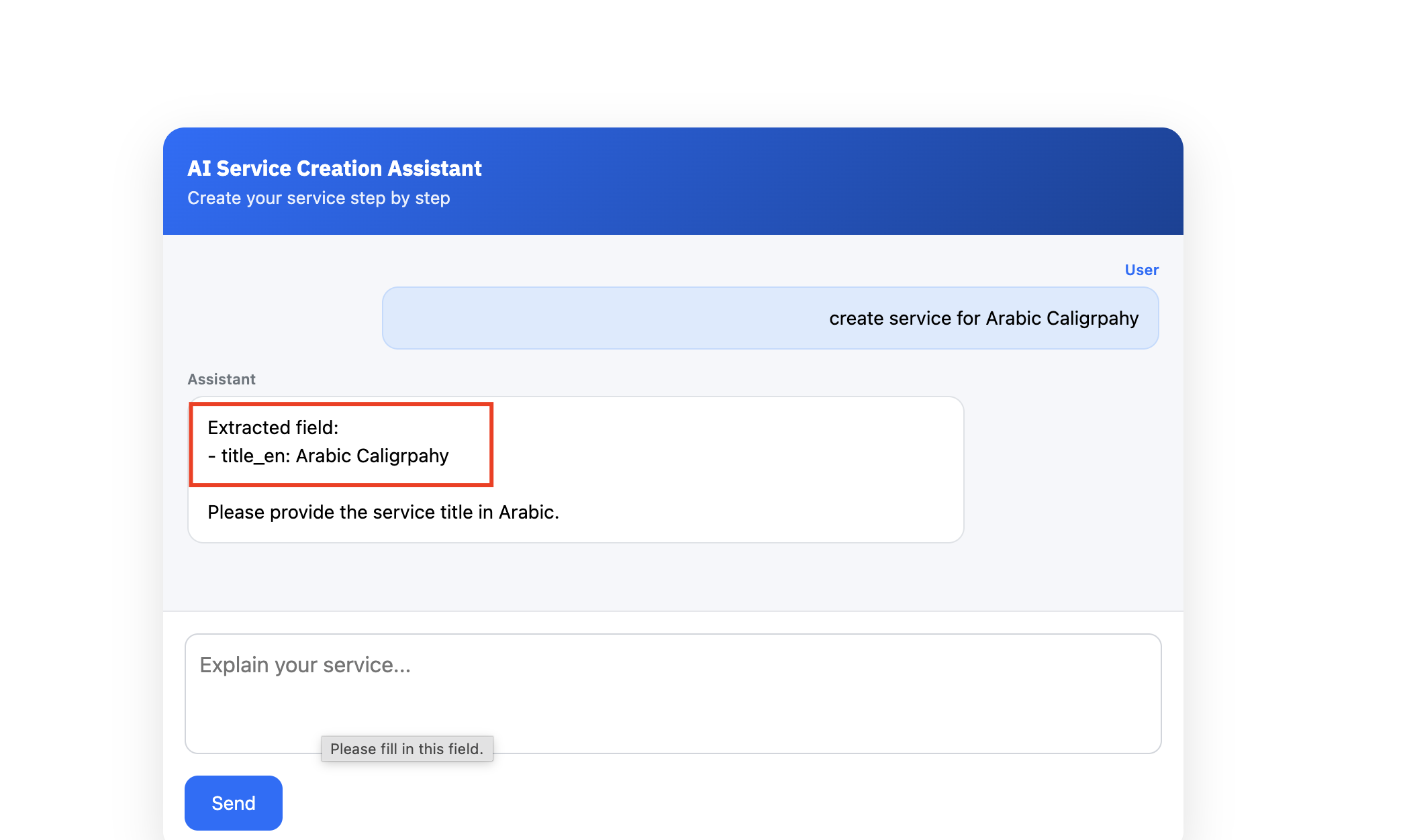The image size is (1403, 840).
Task: Click 'Please provide the service title in Arabic.'
Action: pos(383,512)
